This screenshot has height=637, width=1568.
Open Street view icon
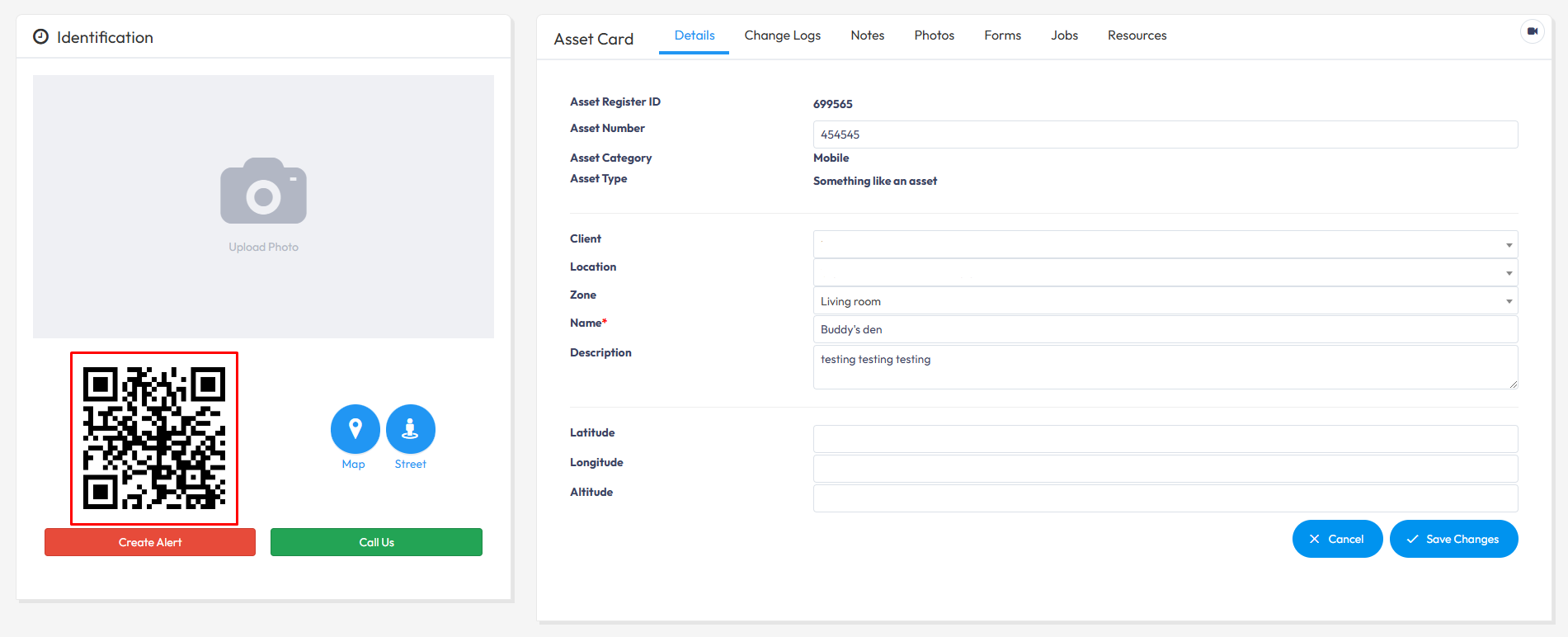point(411,429)
